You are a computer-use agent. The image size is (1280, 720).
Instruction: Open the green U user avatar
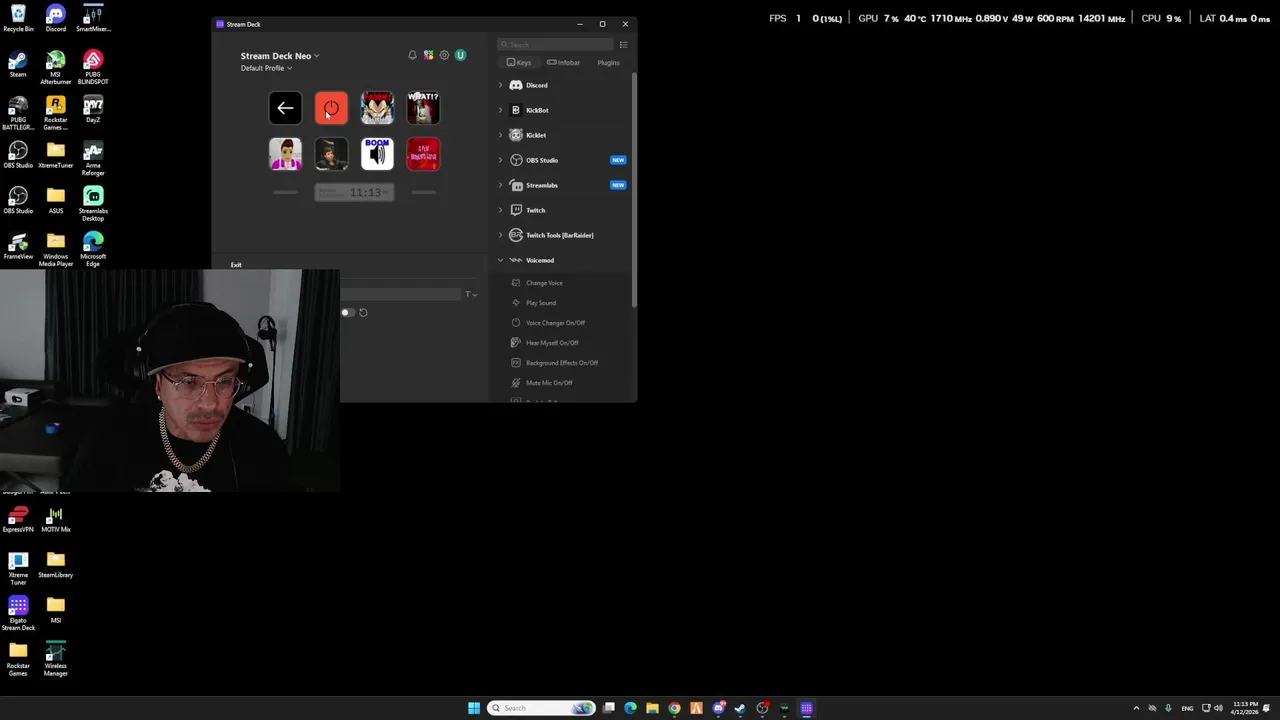tap(460, 55)
